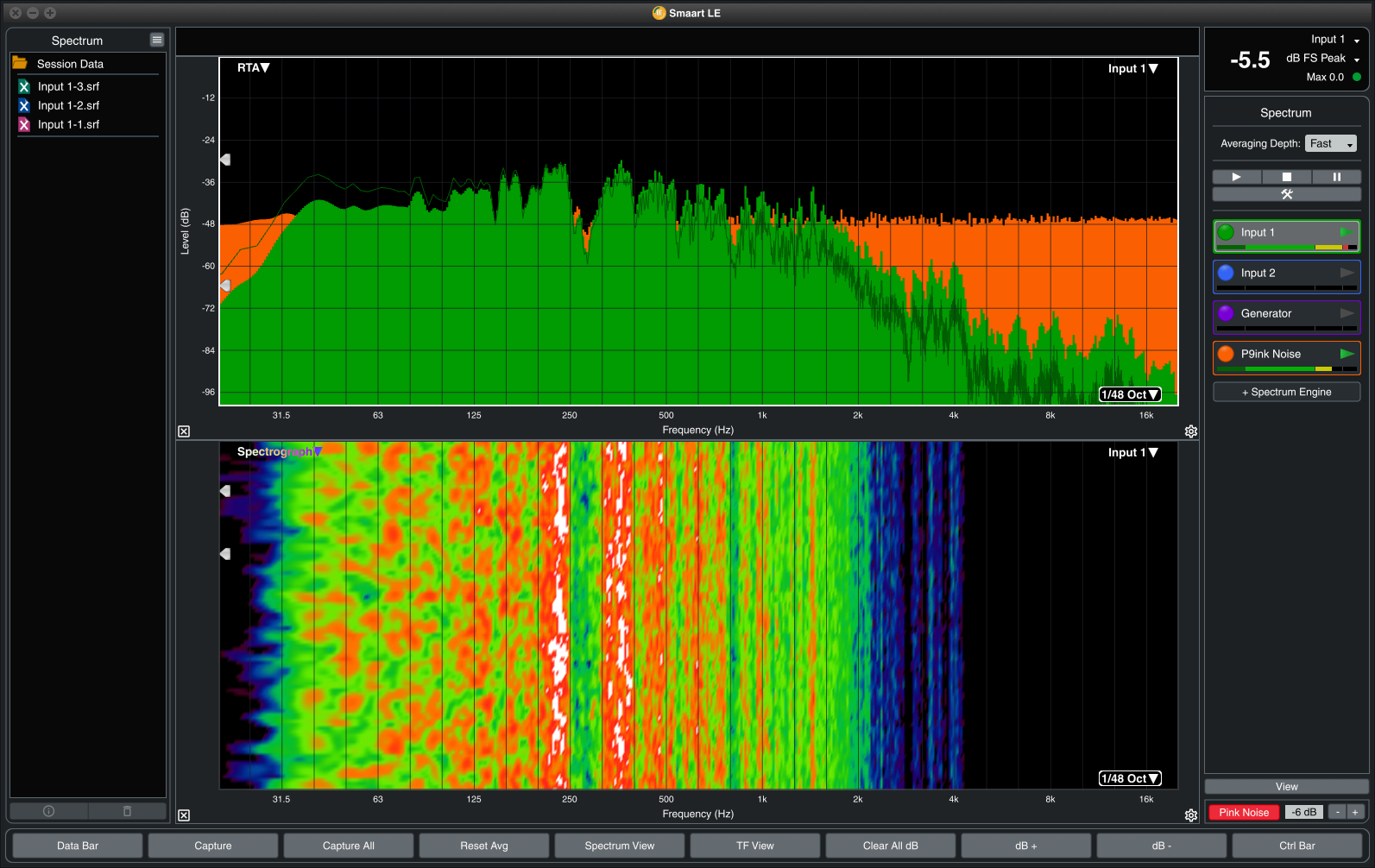Toggle the Input 1-3.srf trace icon
The width and height of the screenshot is (1375, 868).
click(x=24, y=86)
